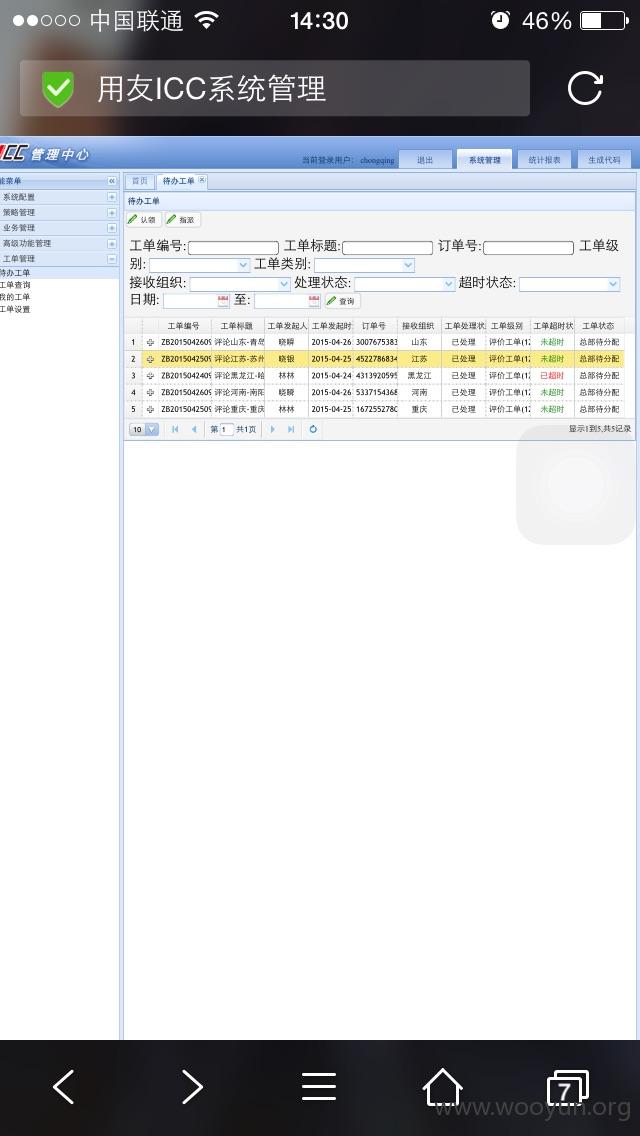Screen dimensions: 640x1136
Task: Open the 系统管理 top tab
Action: pyautogui.click(x=484, y=159)
